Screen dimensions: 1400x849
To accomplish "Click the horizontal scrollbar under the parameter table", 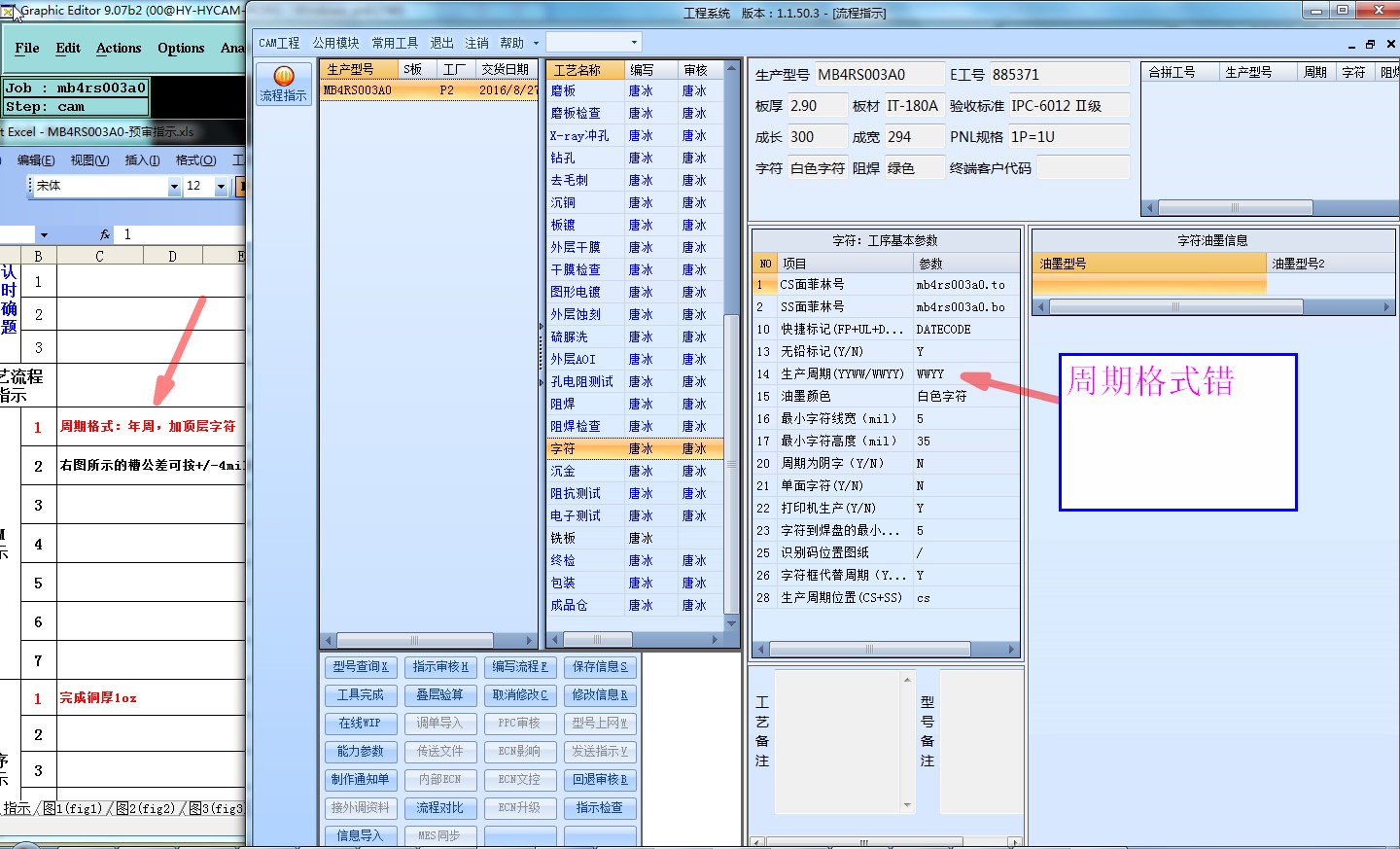I will tap(884, 649).
